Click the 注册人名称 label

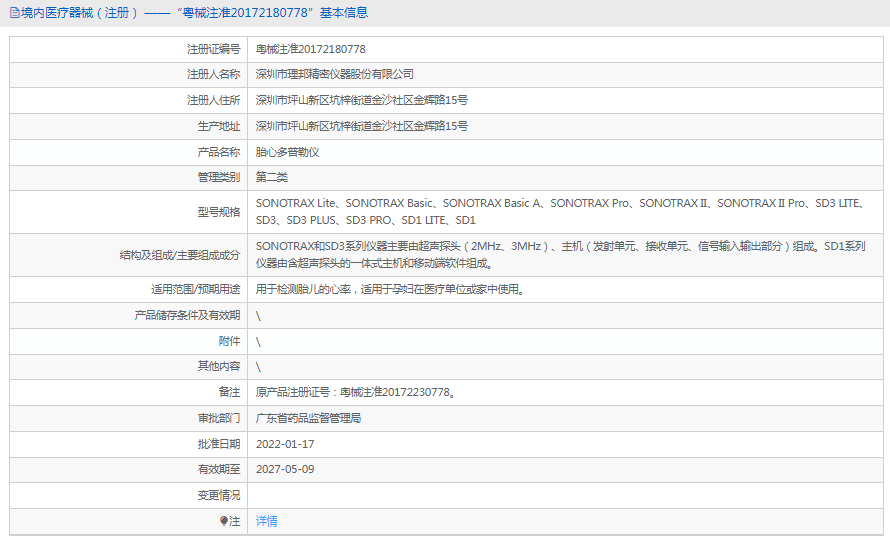point(213,74)
